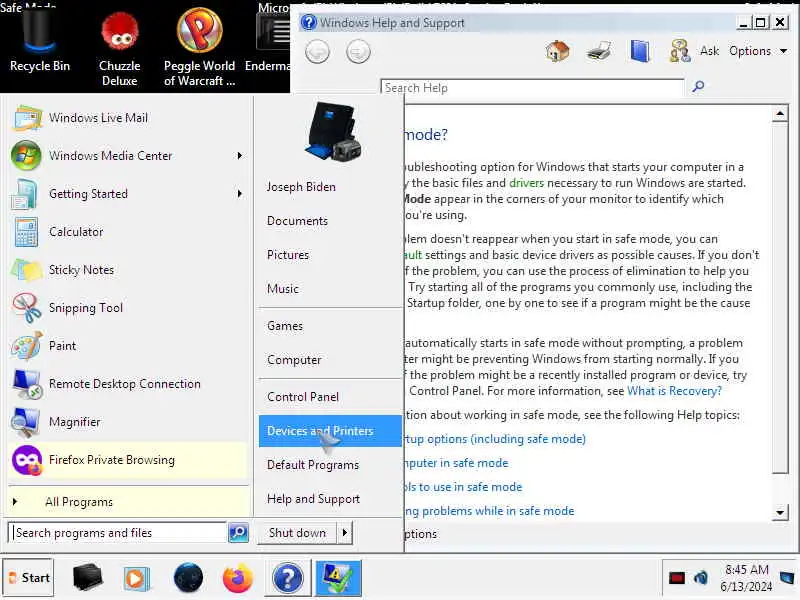The image size is (800, 600).
Task: Open Chuzzle Deluxe desktop icon
Action: (119, 49)
